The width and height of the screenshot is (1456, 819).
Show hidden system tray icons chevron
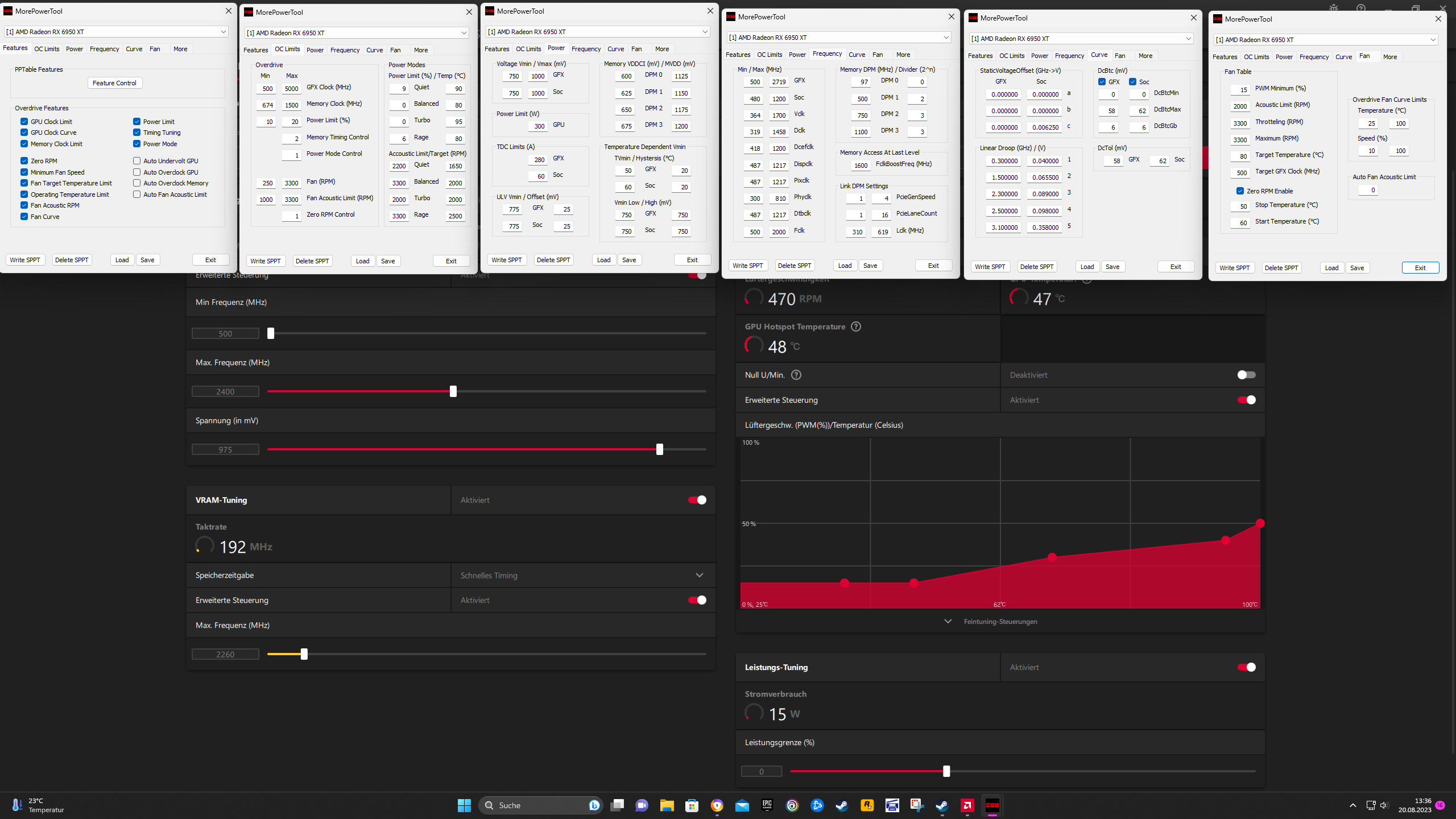tap(1353, 805)
